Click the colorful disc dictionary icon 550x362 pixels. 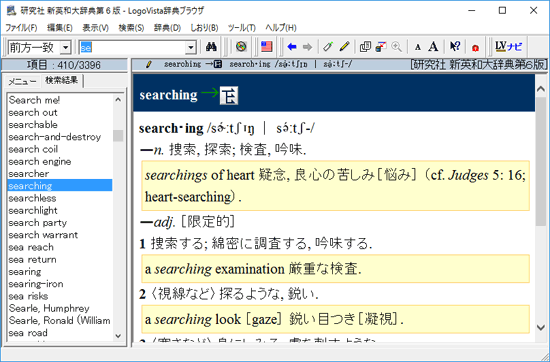coord(241,47)
